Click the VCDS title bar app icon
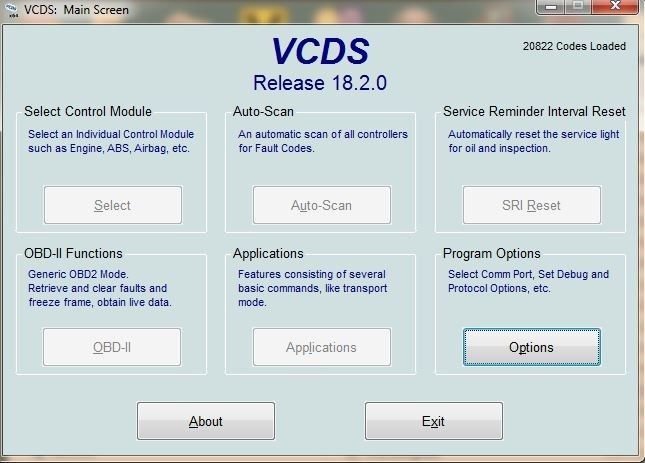This screenshot has height=463, width=645. [13, 9]
